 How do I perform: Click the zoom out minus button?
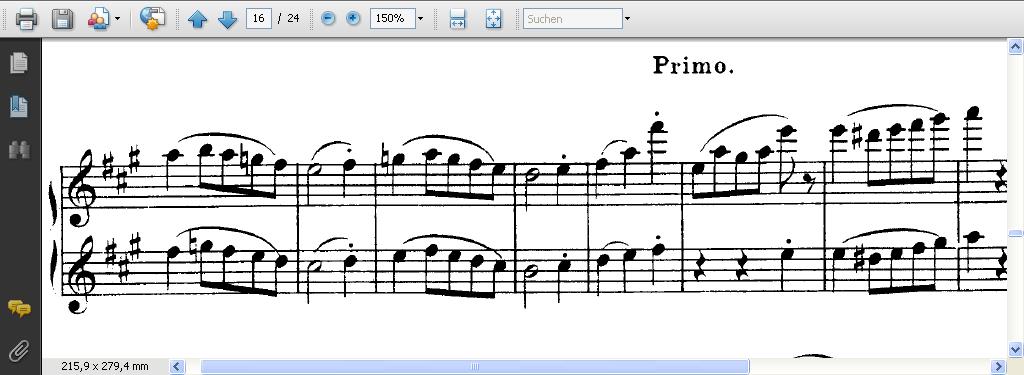(x=328, y=18)
